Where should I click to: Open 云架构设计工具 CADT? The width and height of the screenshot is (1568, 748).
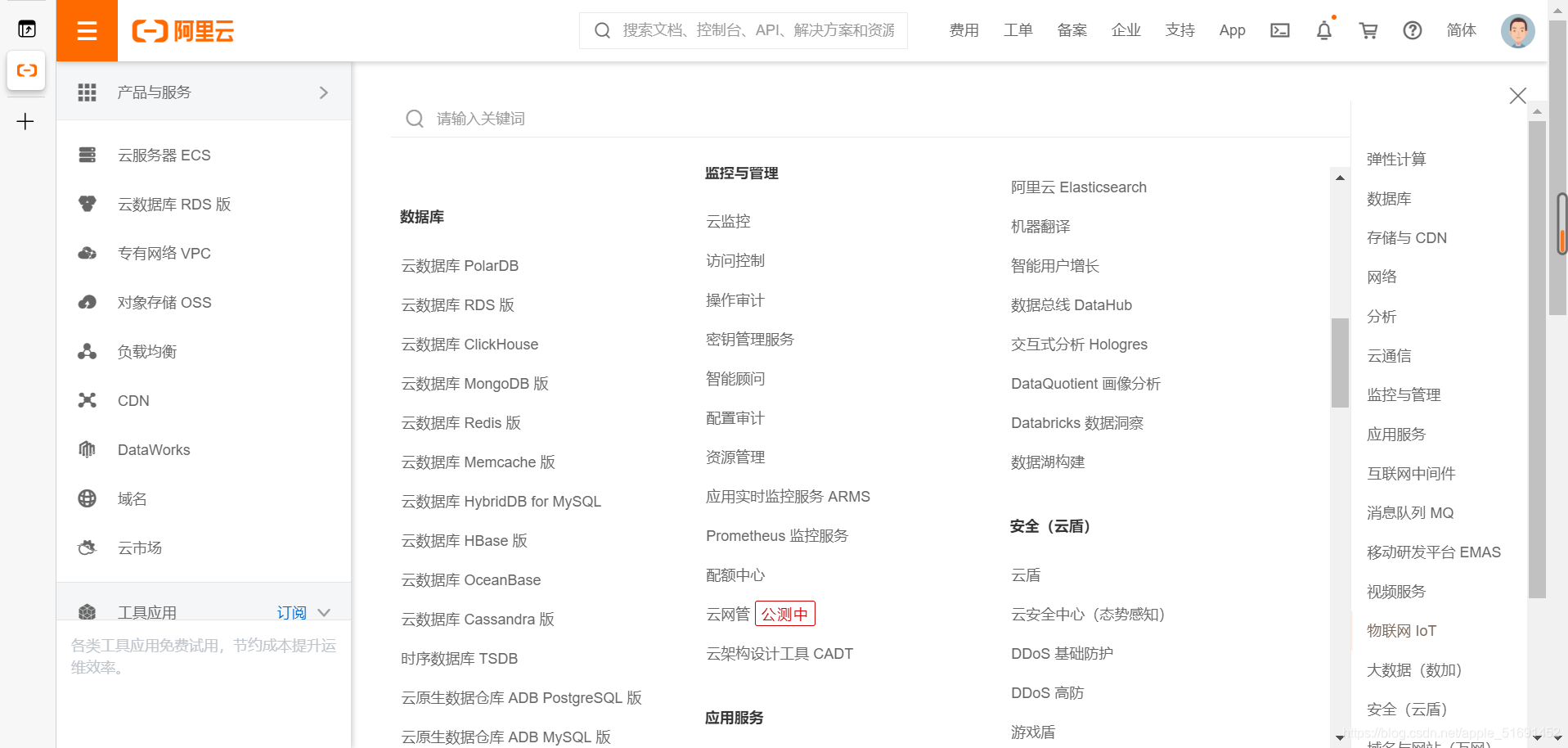(x=779, y=654)
